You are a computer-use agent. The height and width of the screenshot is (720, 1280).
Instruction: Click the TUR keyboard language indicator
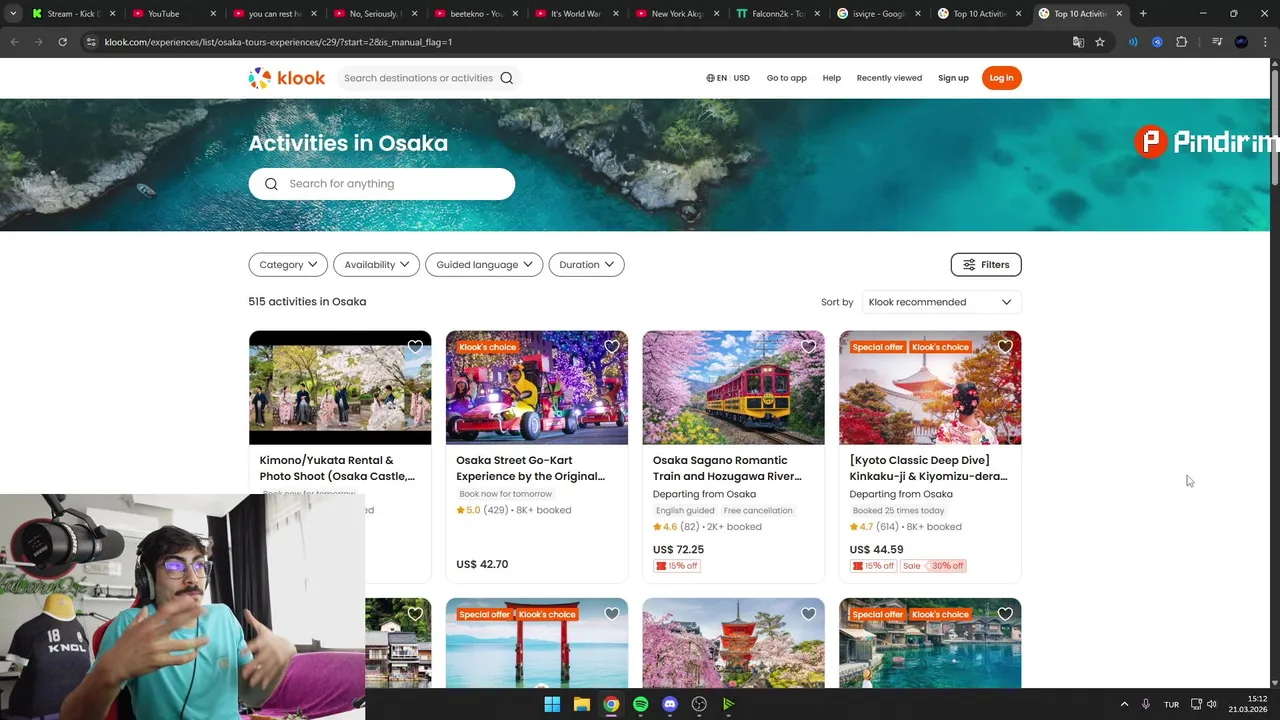[1171, 704]
